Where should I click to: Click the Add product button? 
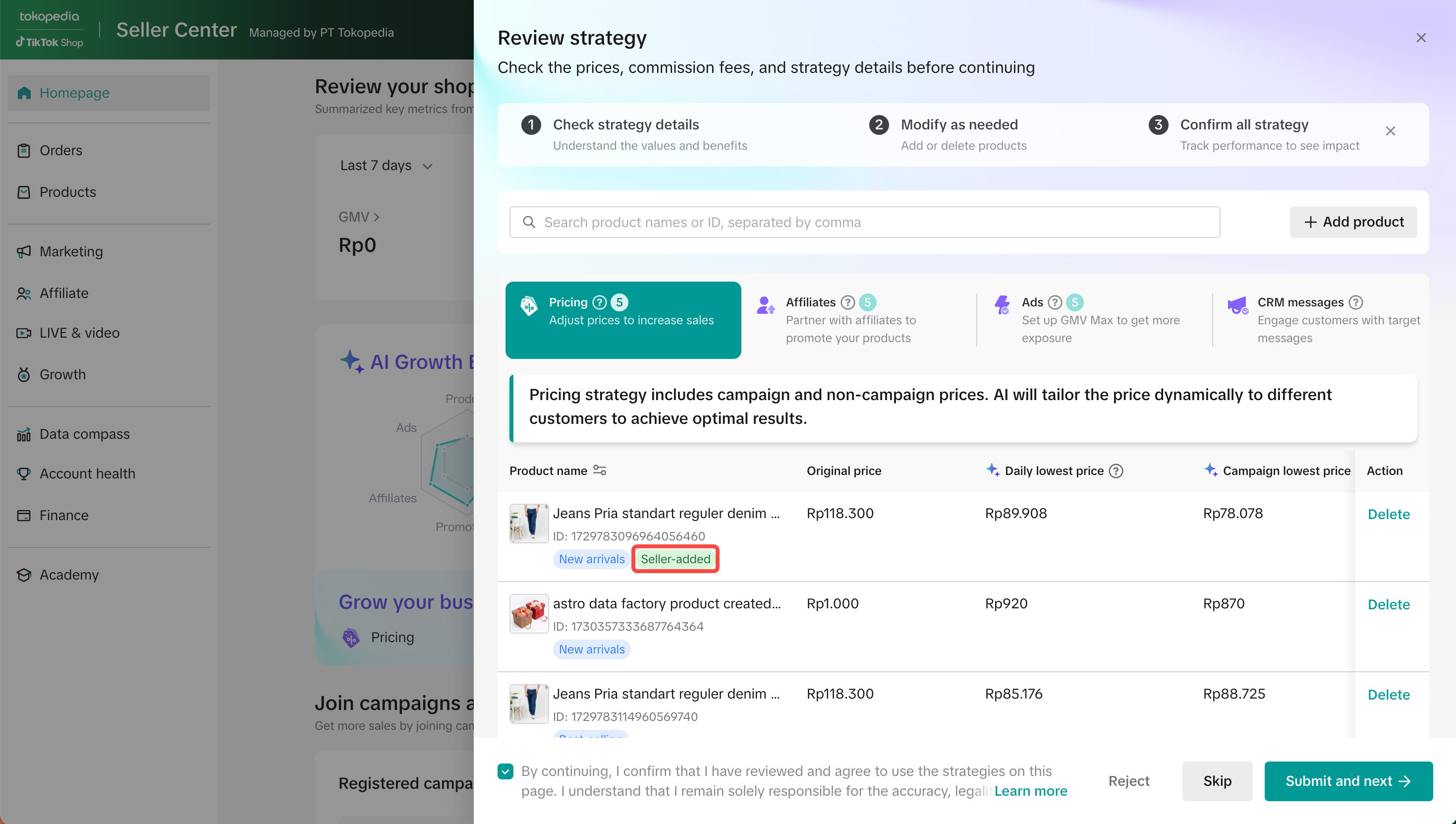[1353, 222]
